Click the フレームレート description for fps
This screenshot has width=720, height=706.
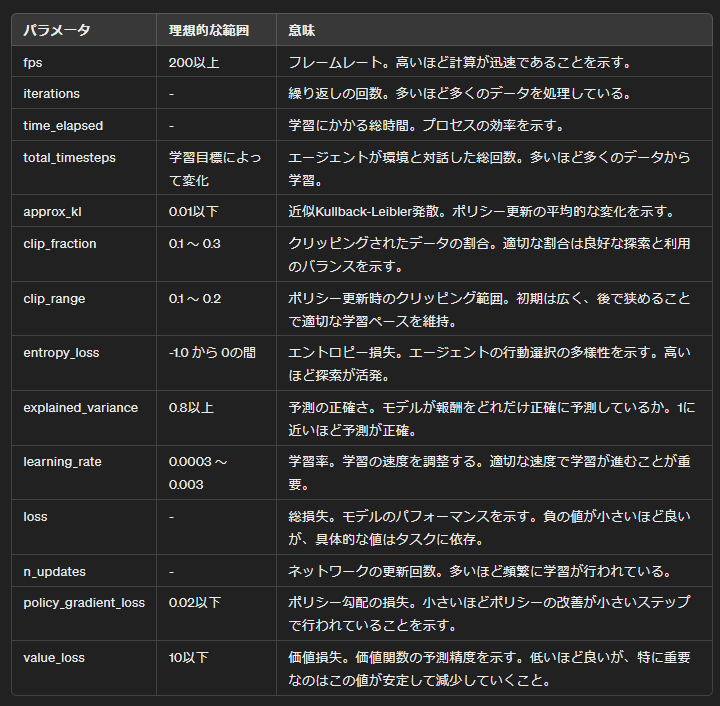coord(460,62)
